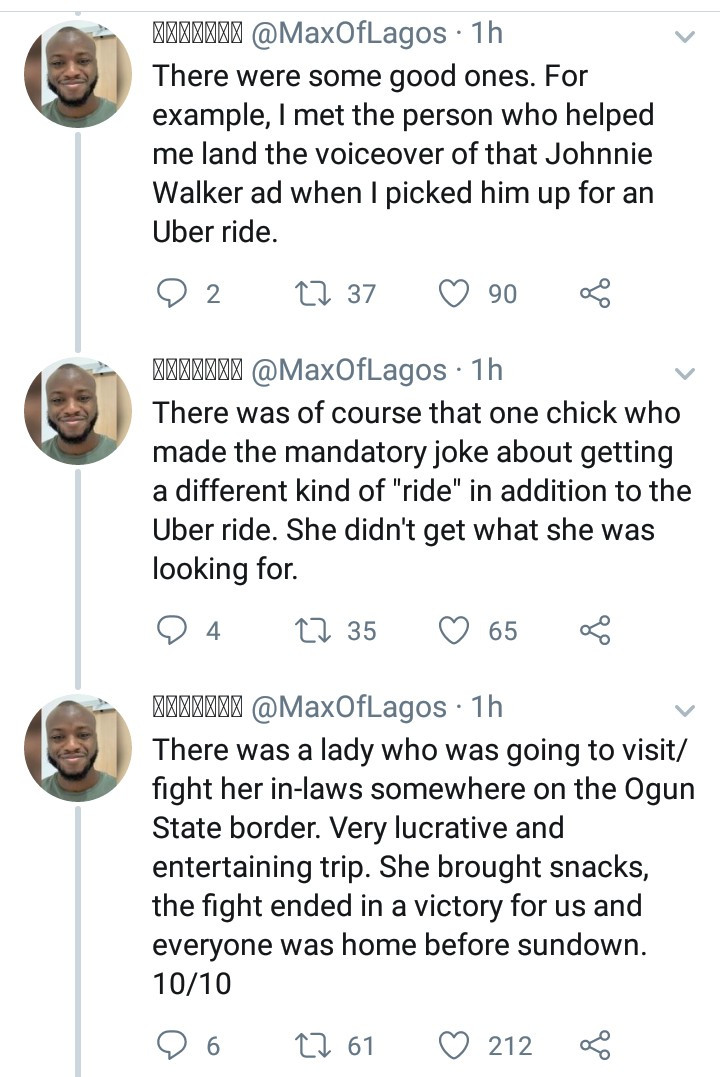This screenshot has height=1077, width=720.
Task: Like the "mandatory joke" tweet
Action: pos(455,630)
